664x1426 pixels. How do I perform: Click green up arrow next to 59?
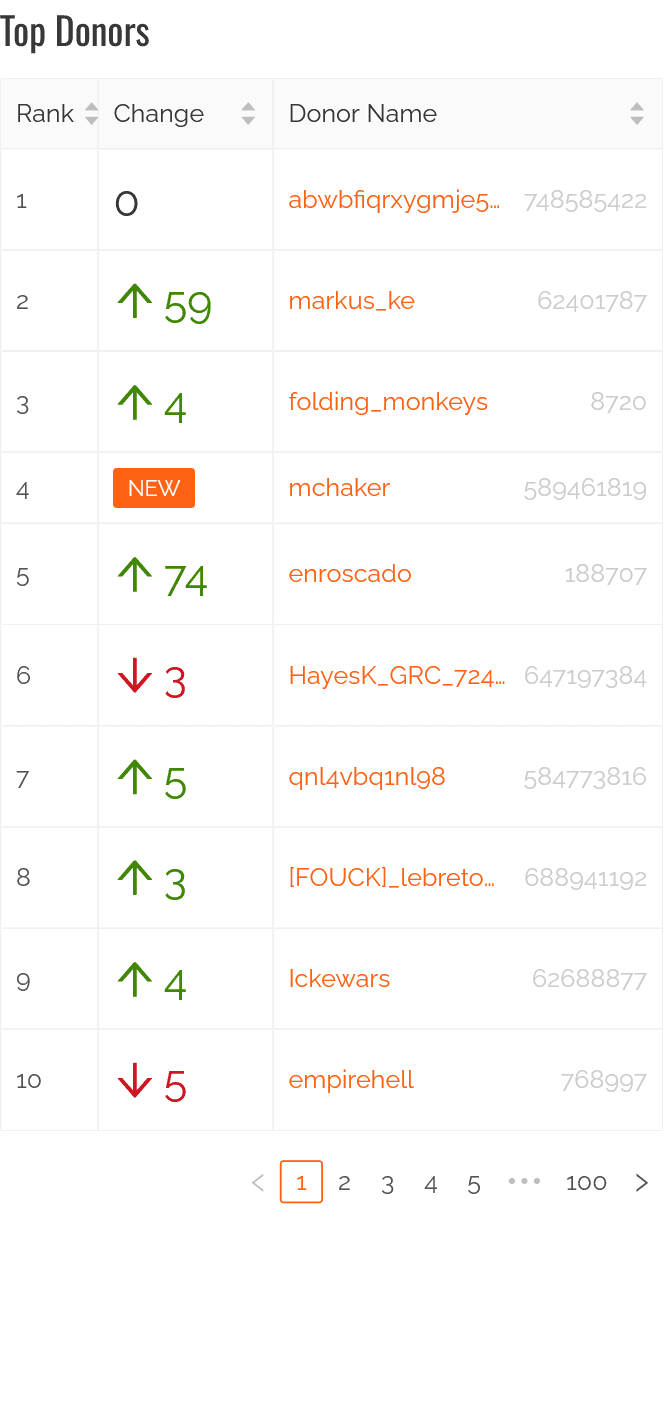coord(135,301)
